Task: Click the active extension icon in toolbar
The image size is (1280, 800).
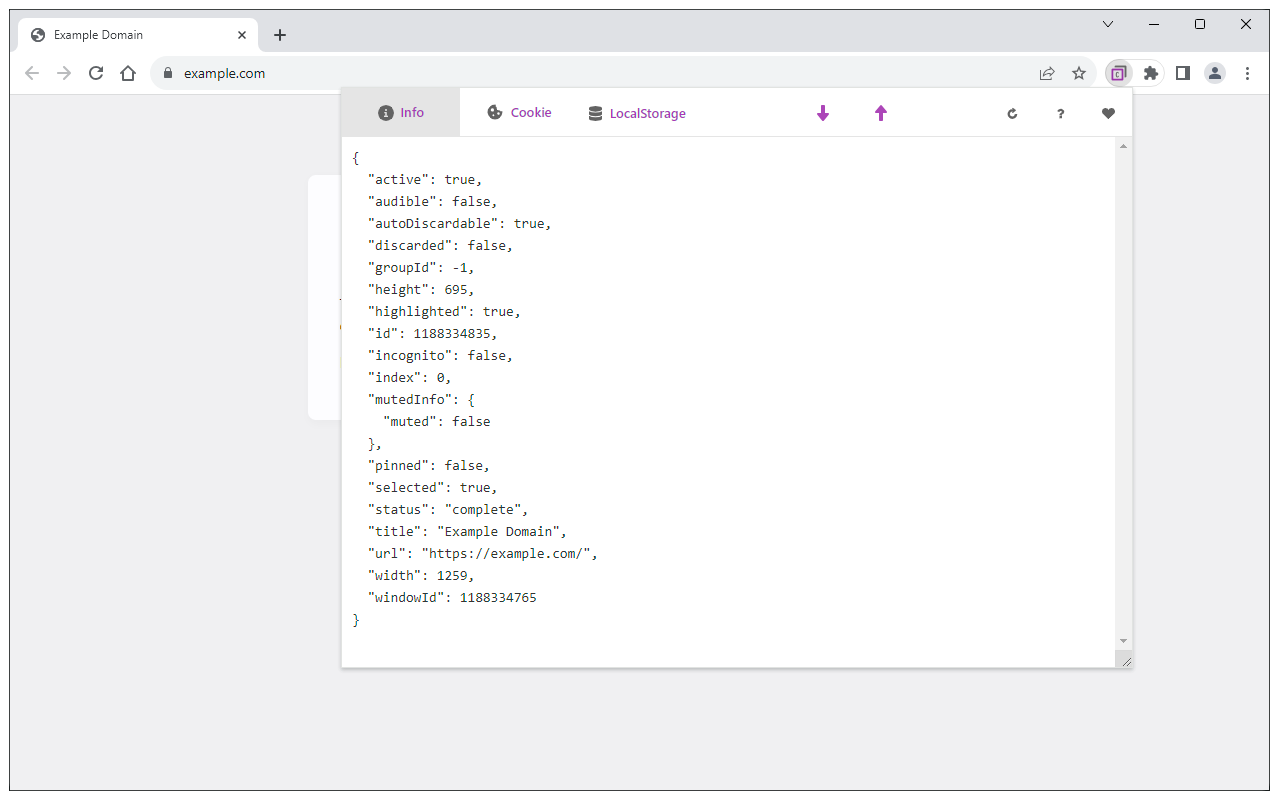Action: [1119, 73]
